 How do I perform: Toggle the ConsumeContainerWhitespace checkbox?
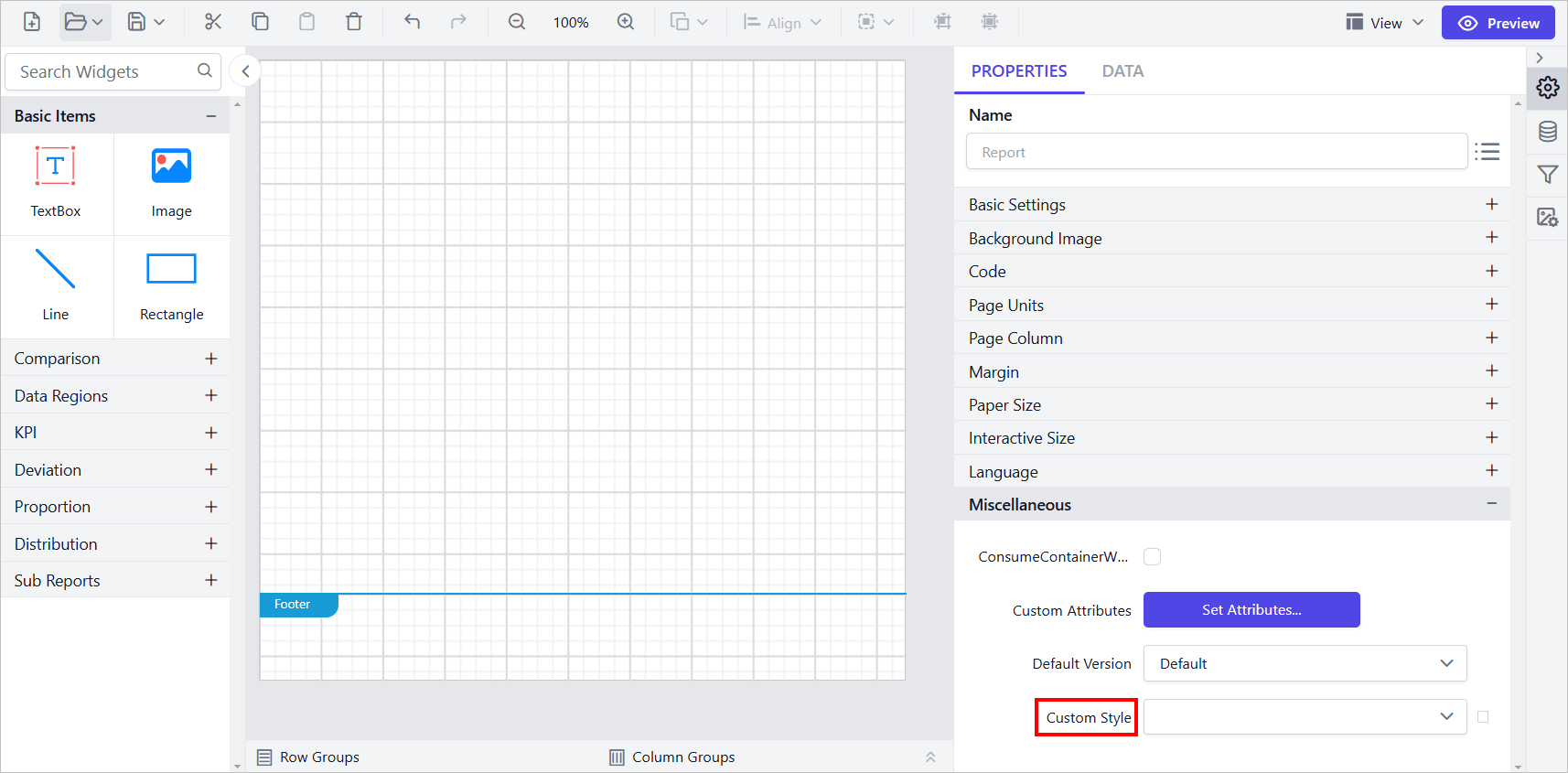coord(1153,556)
